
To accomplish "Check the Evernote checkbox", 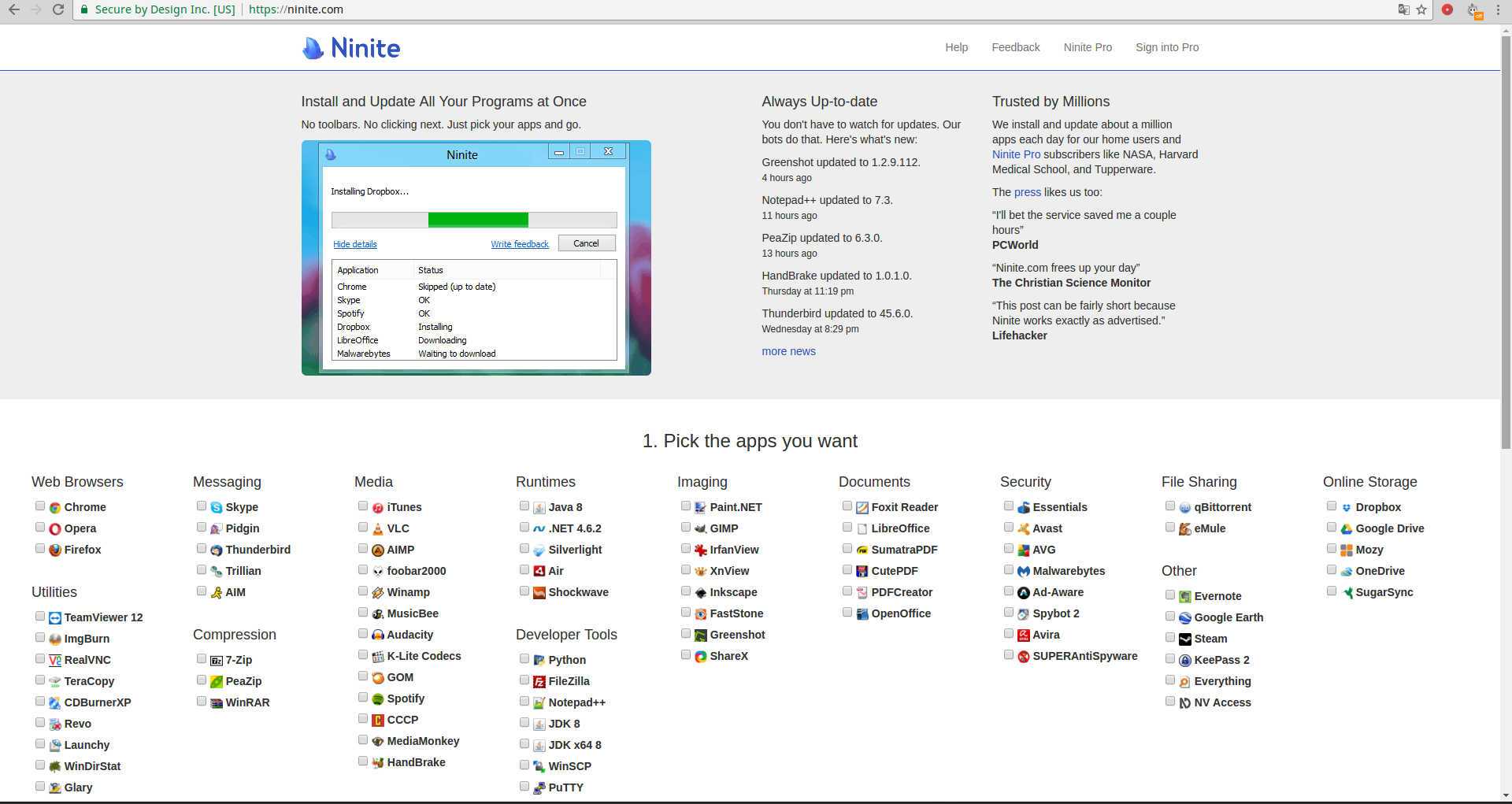I will point(1170,595).
